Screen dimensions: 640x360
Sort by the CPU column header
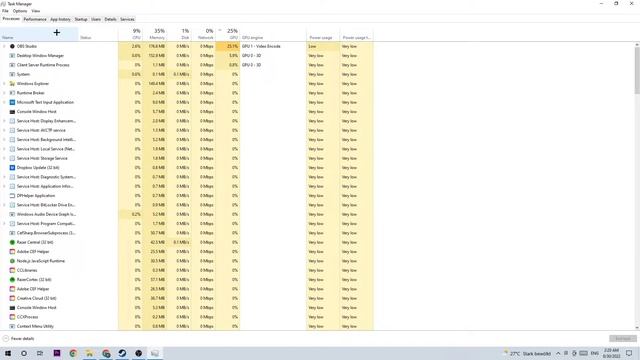click(x=131, y=34)
